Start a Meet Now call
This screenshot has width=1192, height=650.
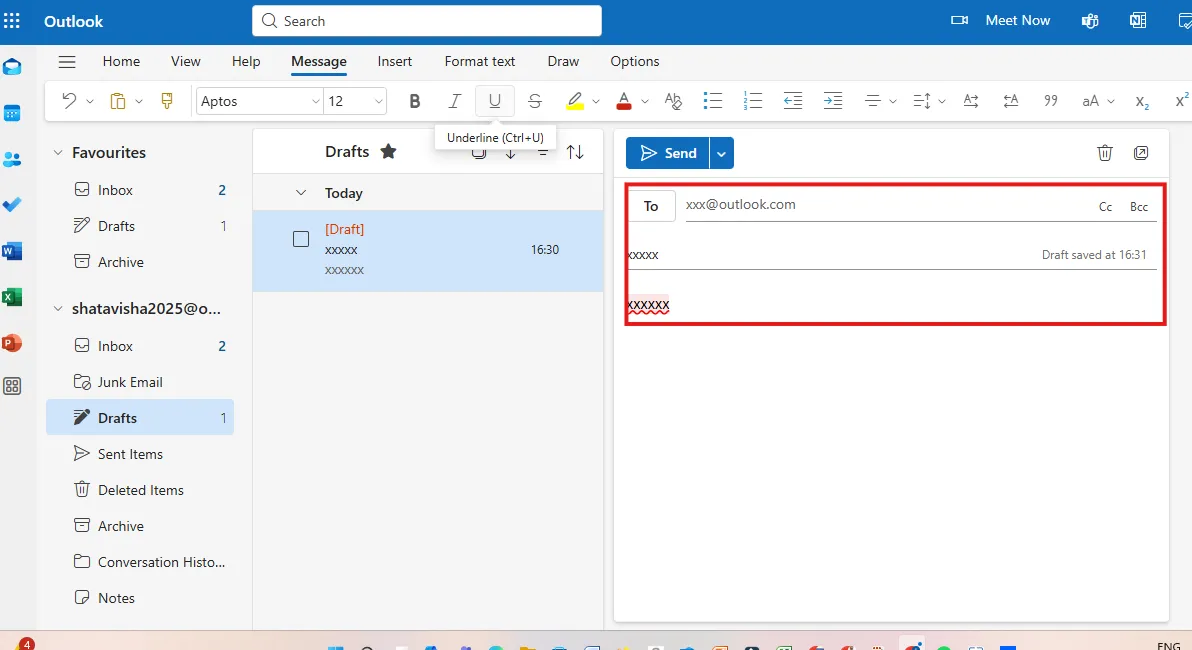(1000, 21)
